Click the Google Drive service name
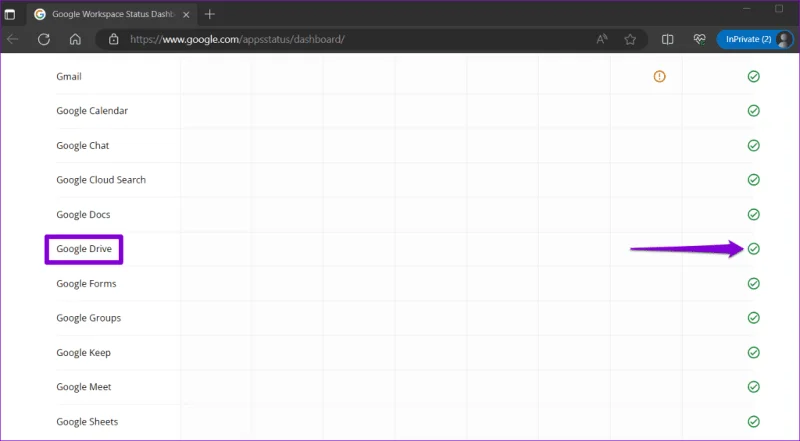The height and width of the screenshot is (441, 800). coord(84,249)
